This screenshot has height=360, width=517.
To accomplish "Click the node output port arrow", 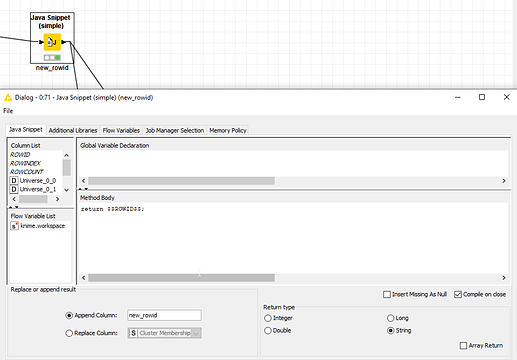I will point(63,42).
